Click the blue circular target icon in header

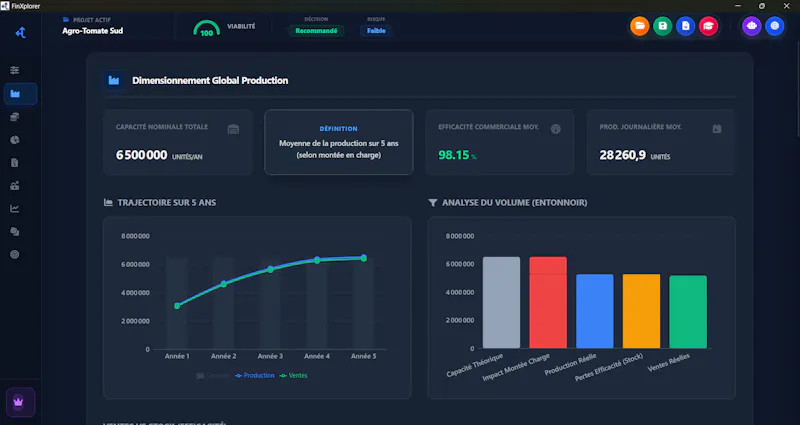coord(774,26)
